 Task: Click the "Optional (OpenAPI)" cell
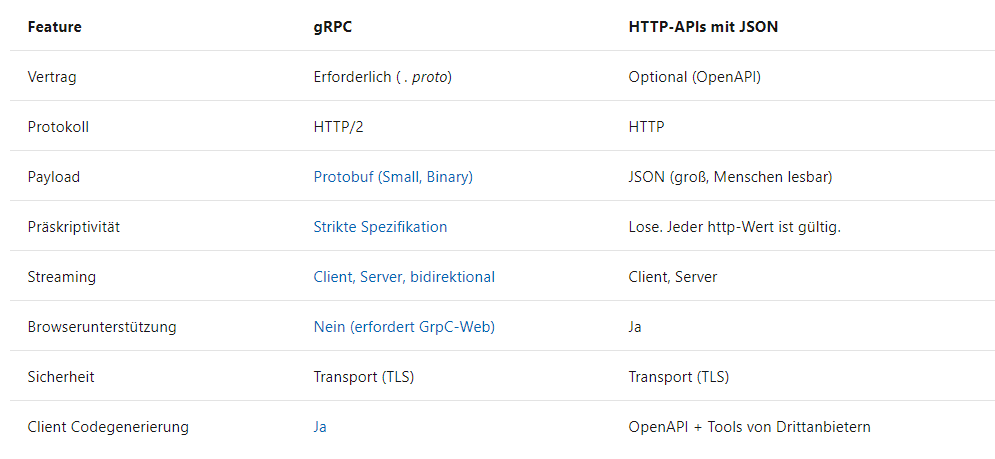pyautogui.click(x=694, y=77)
